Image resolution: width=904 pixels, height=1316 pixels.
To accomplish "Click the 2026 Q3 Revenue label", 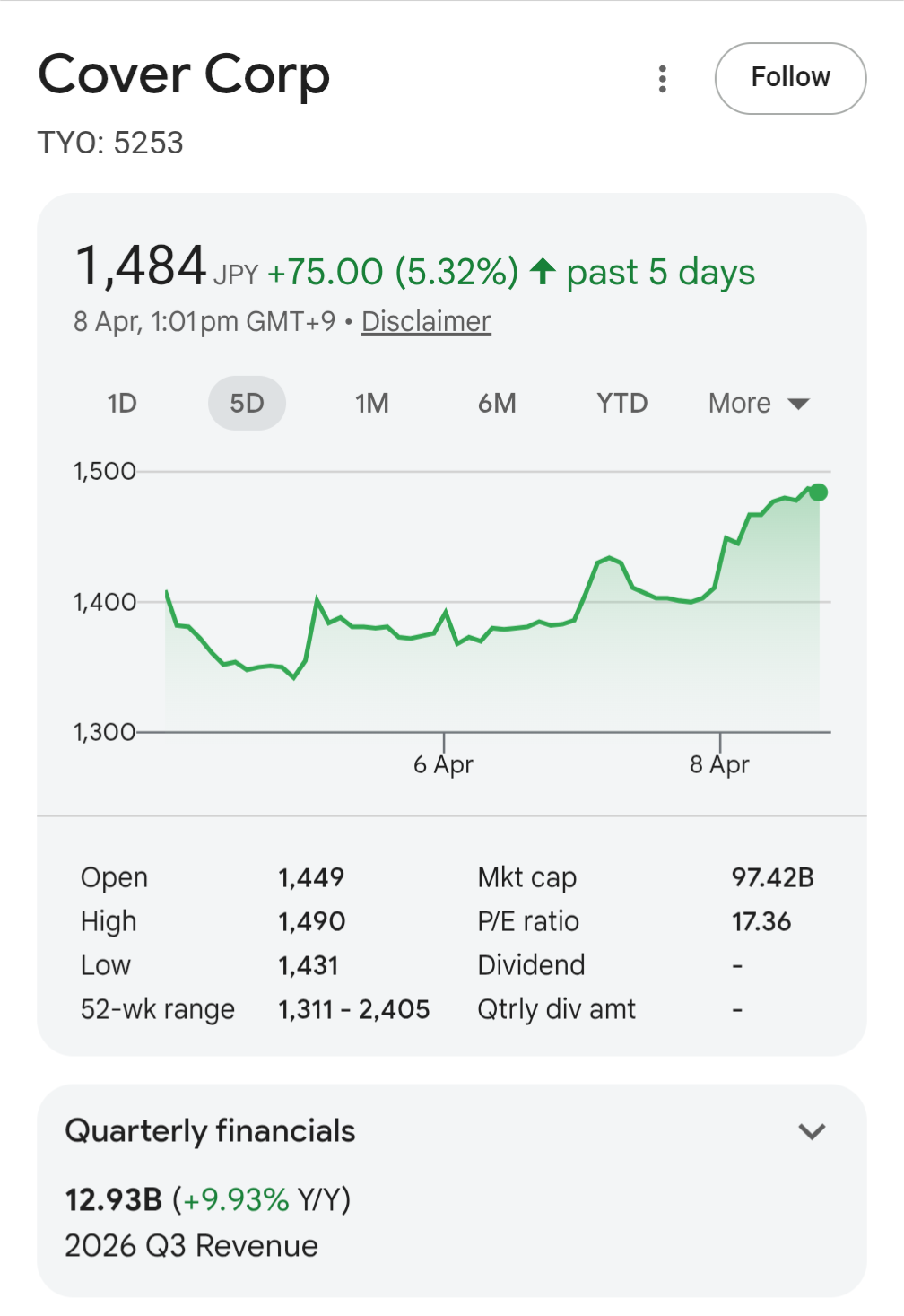I will tap(191, 1246).
